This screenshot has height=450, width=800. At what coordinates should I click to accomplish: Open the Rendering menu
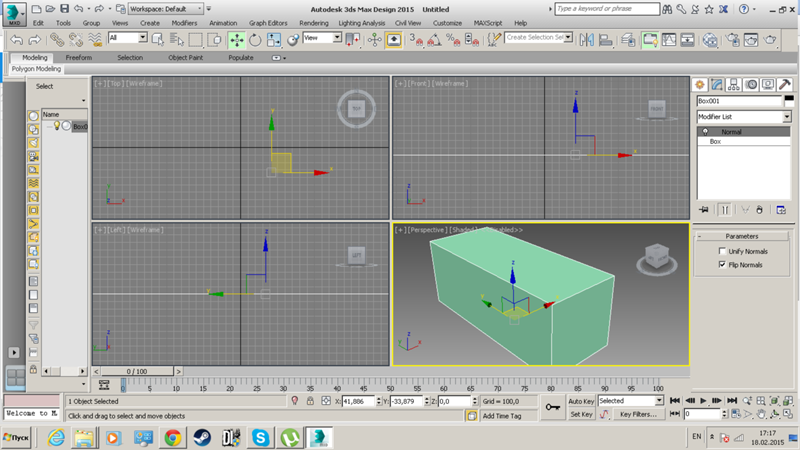pyautogui.click(x=314, y=23)
